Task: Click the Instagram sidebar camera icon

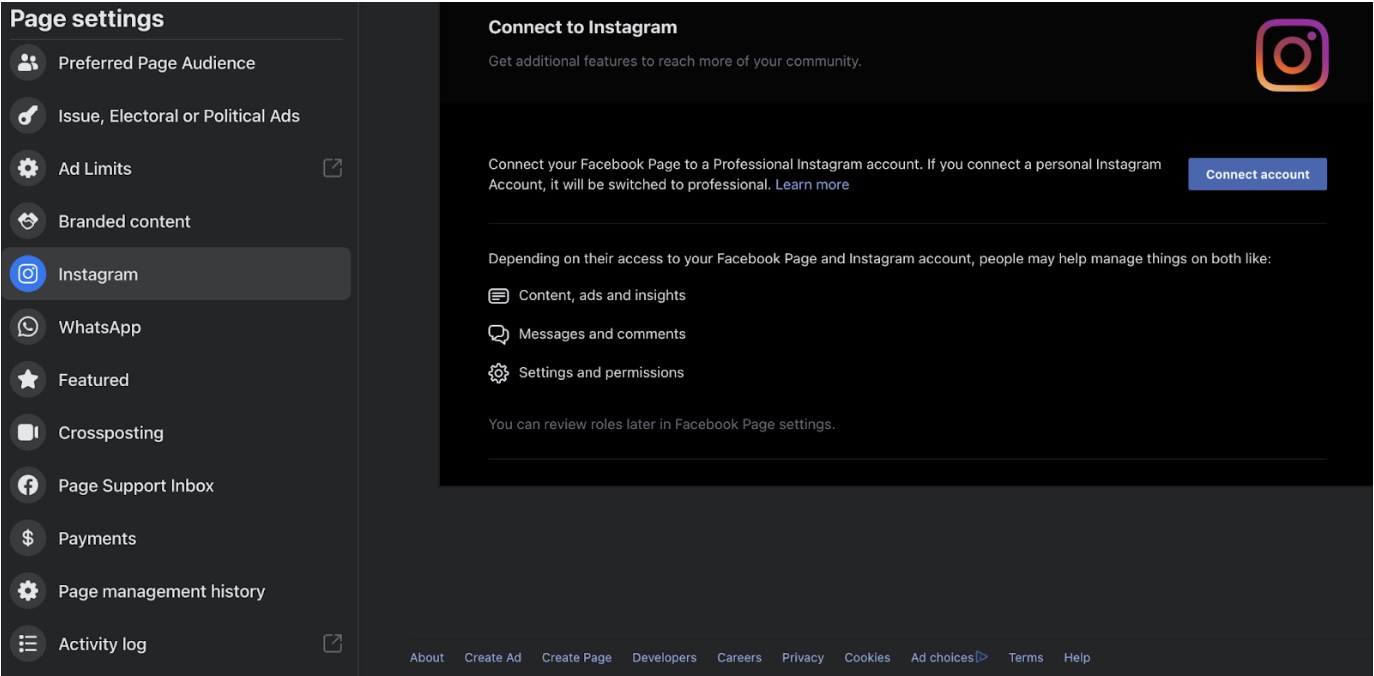Action: (x=28, y=274)
